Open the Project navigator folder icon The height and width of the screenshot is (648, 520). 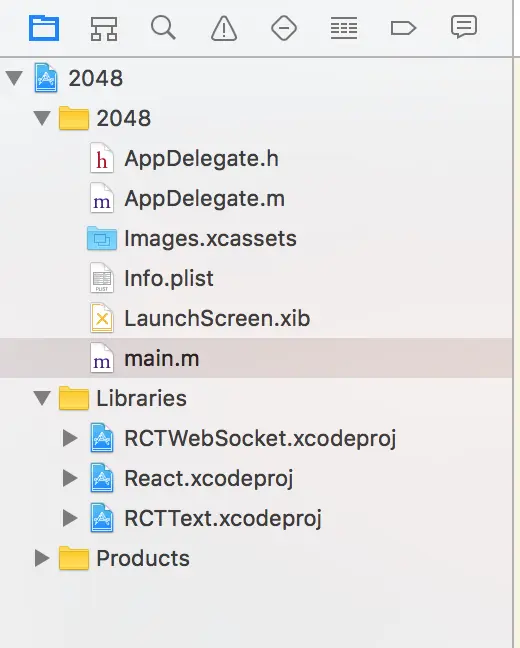[44, 28]
